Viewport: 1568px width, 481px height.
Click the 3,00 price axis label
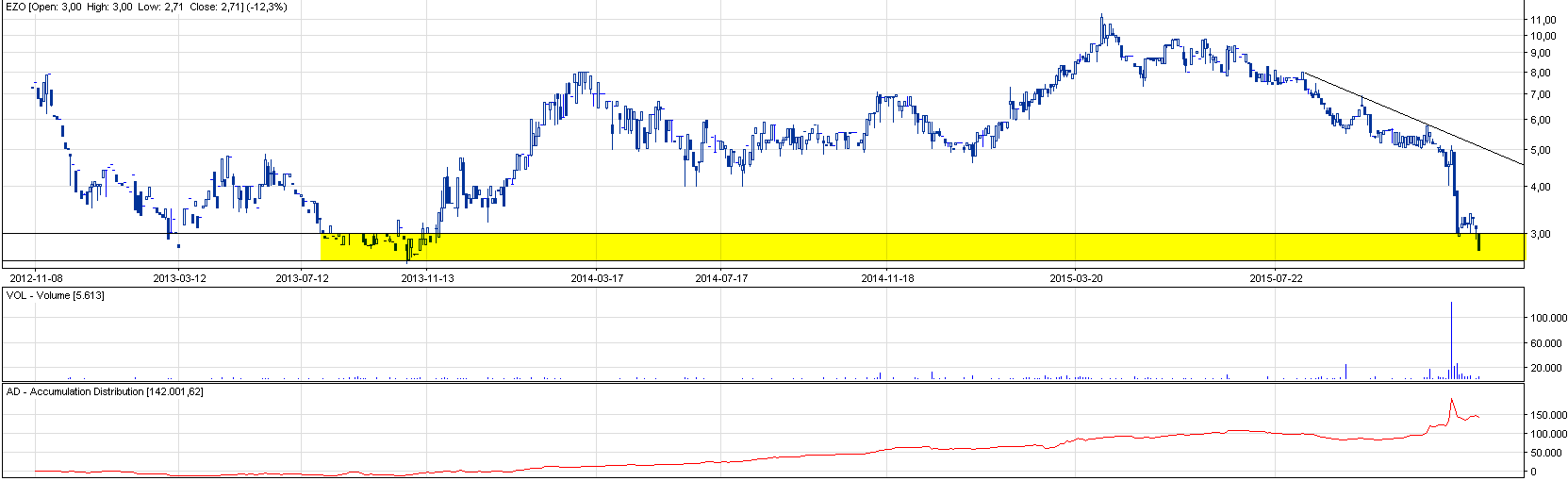tap(1541, 234)
